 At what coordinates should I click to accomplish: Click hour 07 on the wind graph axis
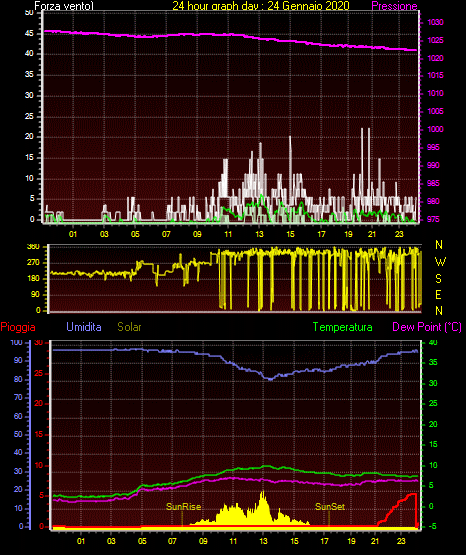pos(166,234)
